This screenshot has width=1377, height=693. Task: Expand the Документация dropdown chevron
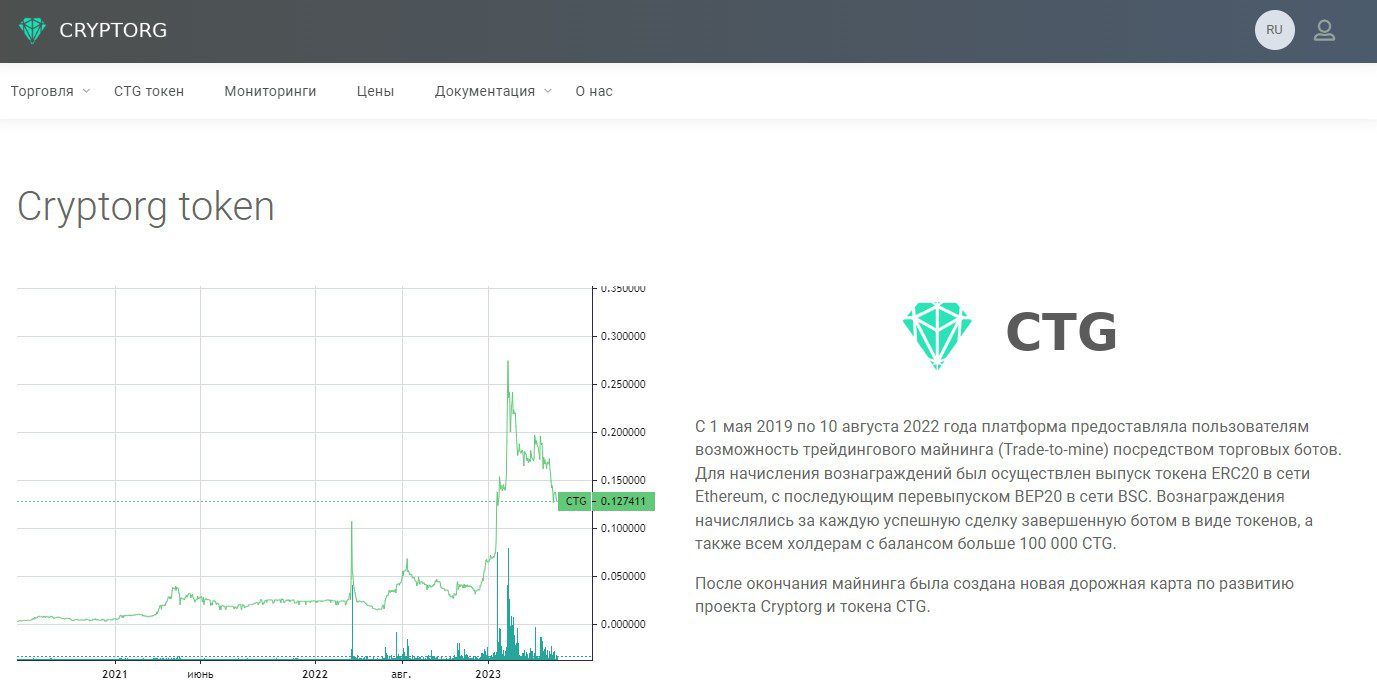tap(547, 91)
